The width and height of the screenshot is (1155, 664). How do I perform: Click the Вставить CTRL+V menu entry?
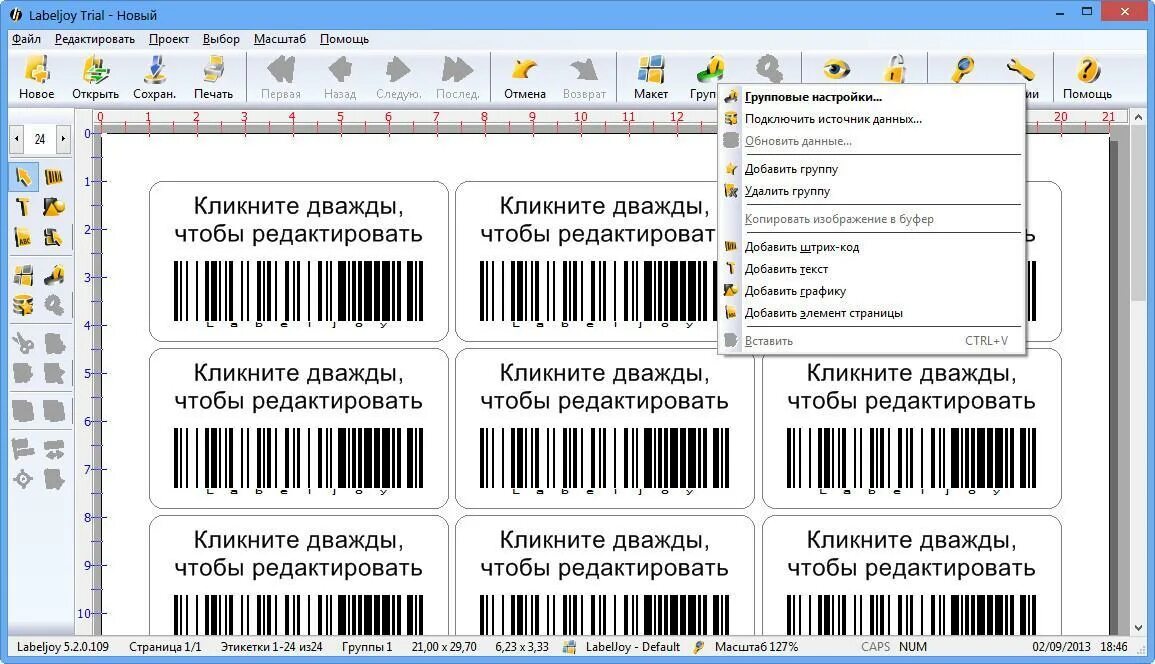click(872, 341)
